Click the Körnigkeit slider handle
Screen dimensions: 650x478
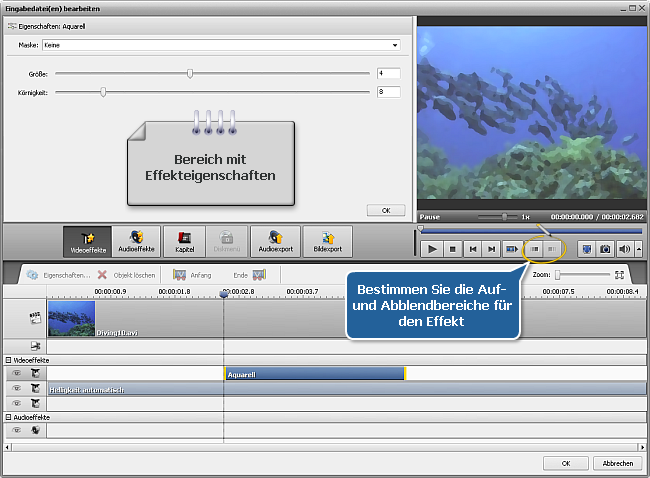pyautogui.click(x=103, y=92)
